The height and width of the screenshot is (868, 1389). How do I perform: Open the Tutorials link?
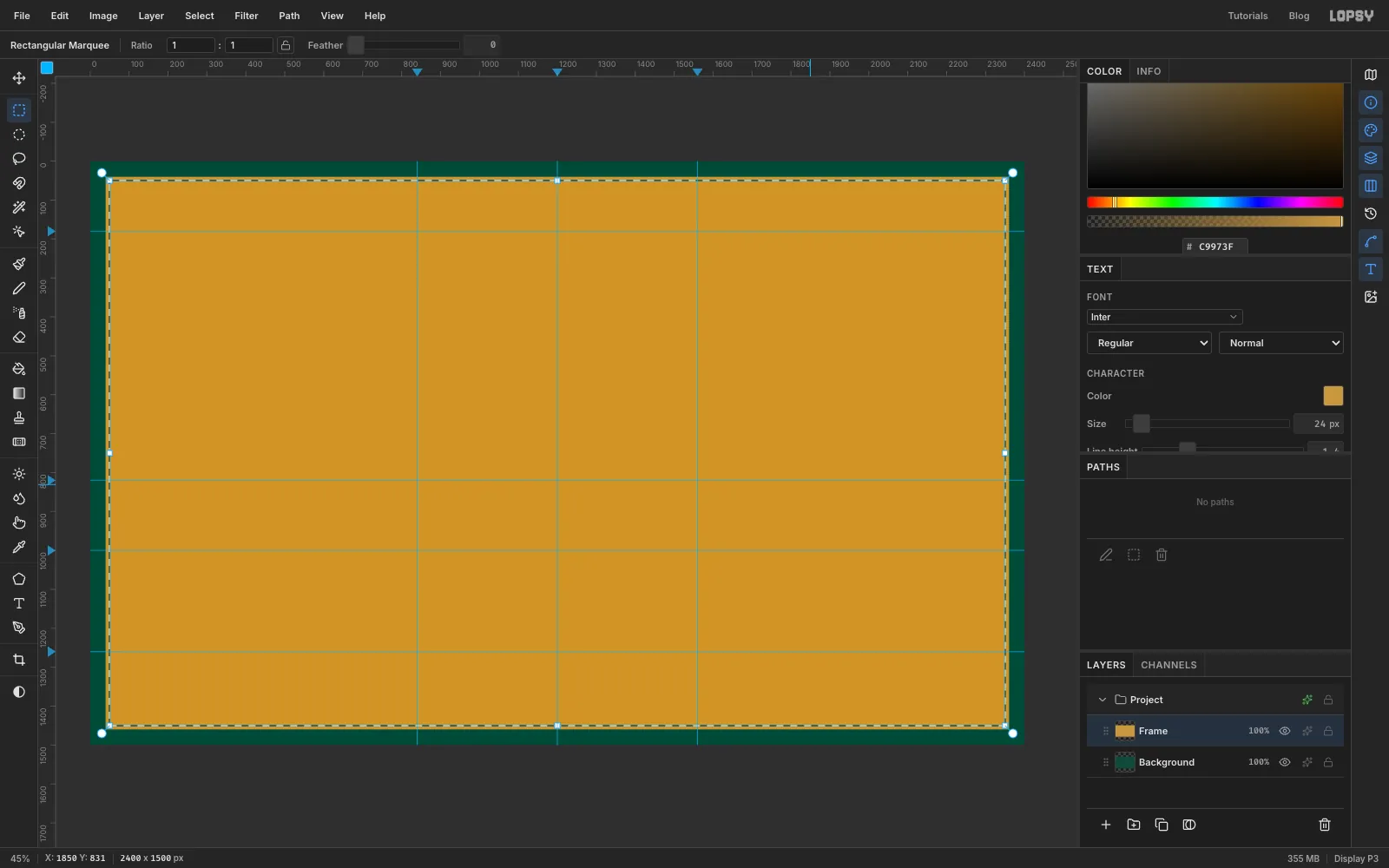coord(1247,16)
